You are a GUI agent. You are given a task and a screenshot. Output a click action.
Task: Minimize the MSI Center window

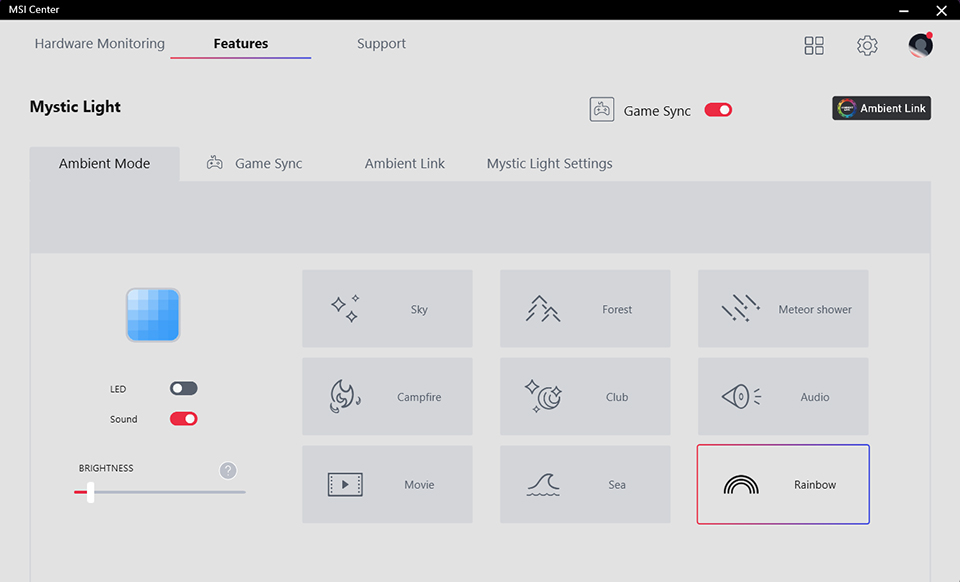(x=904, y=10)
